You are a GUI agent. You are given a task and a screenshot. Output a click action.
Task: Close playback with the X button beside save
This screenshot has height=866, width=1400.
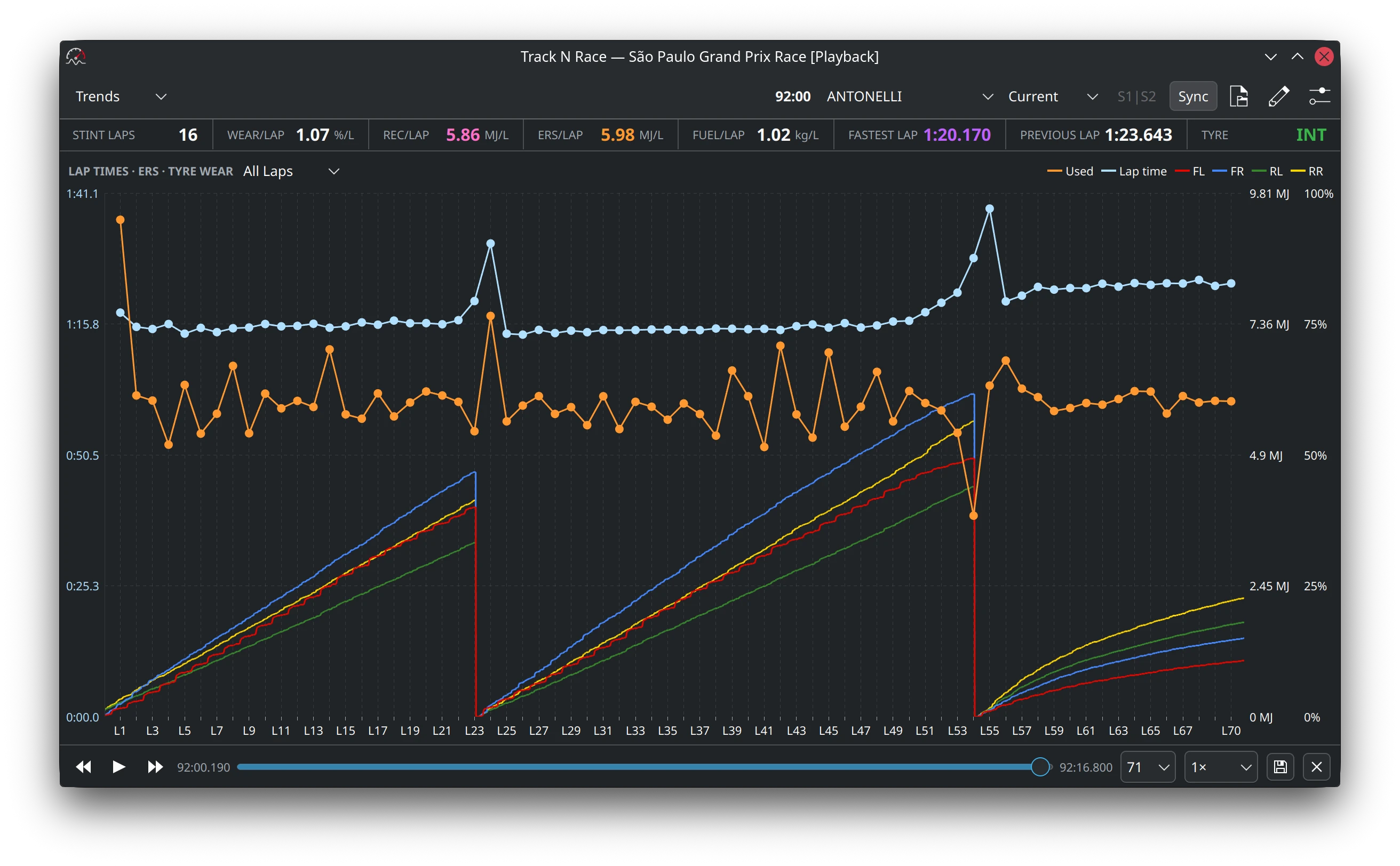(1316, 767)
